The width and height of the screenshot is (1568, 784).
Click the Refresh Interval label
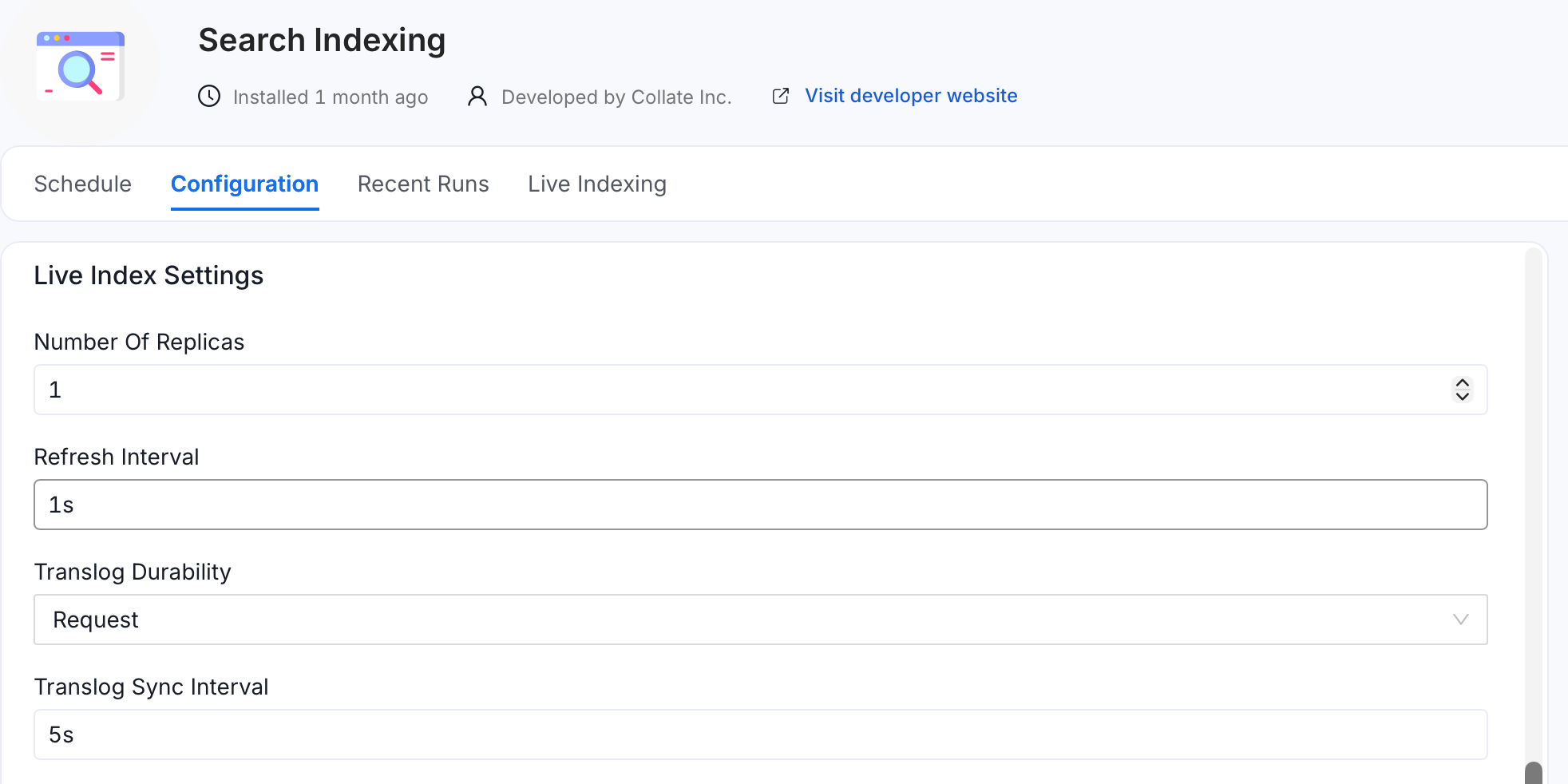117,457
